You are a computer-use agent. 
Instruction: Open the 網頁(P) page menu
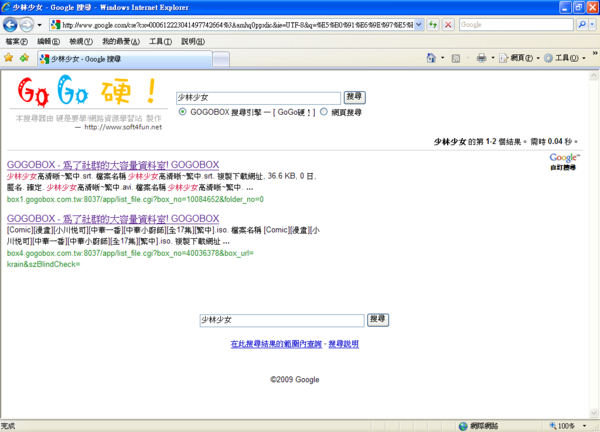point(519,58)
